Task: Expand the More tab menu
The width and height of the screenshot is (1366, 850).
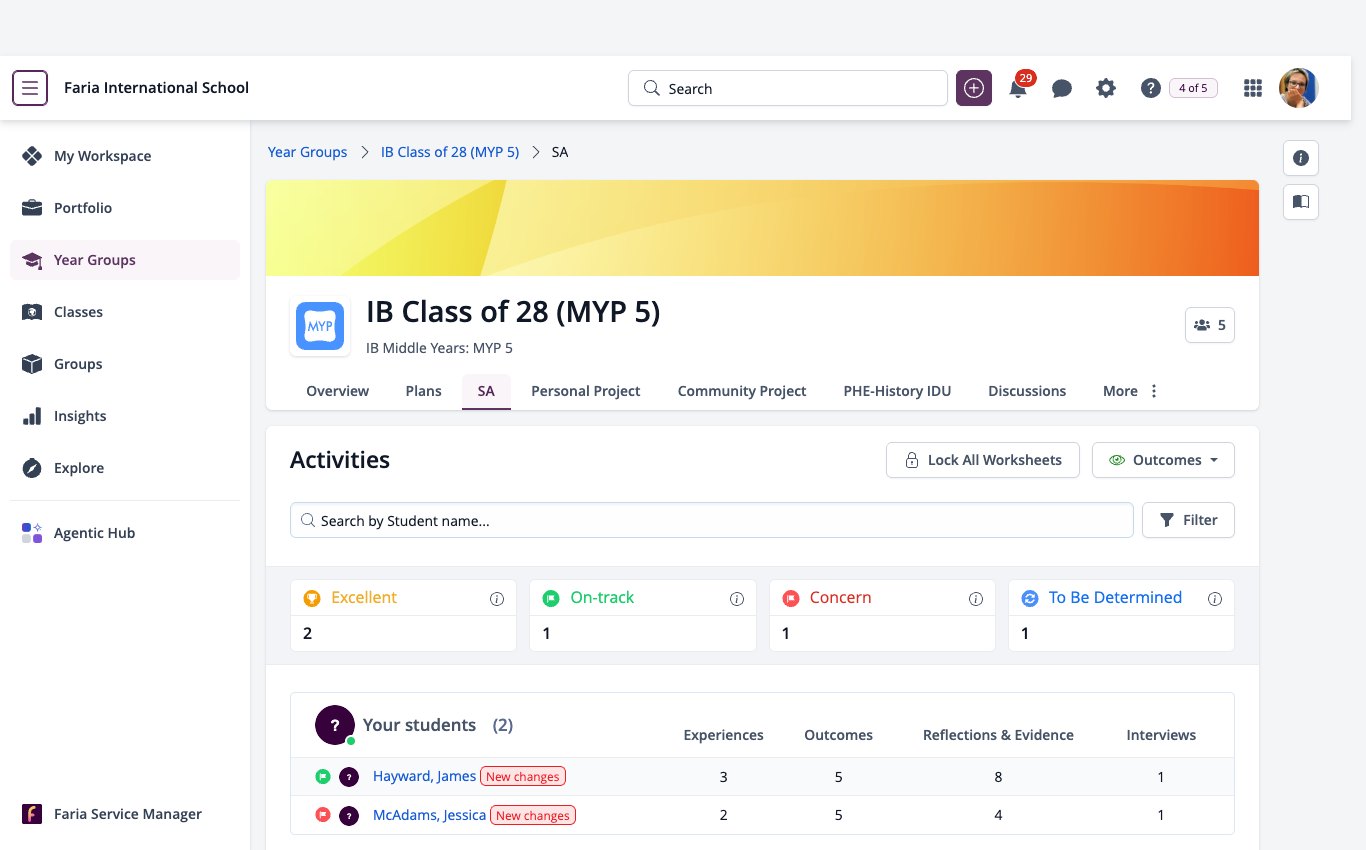Action: [x=1131, y=391]
